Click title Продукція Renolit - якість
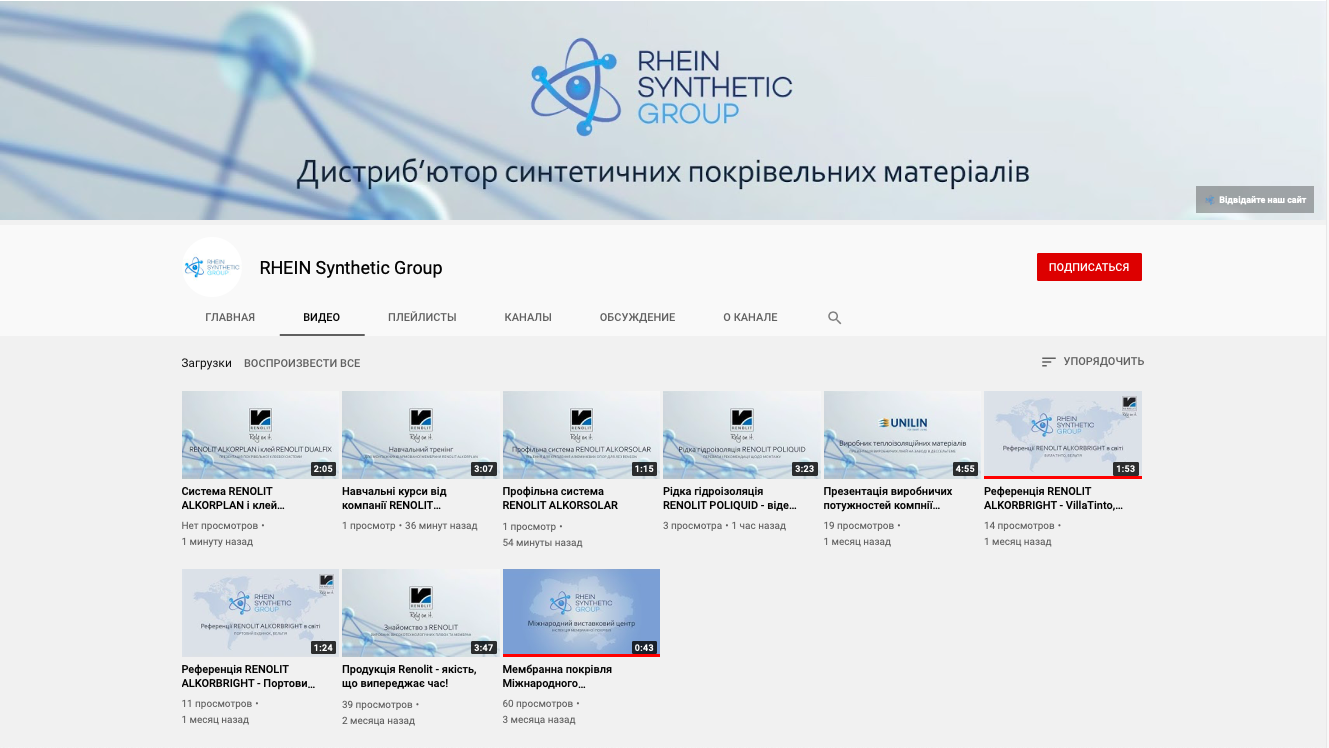The width and height of the screenshot is (1329, 748). point(409,676)
